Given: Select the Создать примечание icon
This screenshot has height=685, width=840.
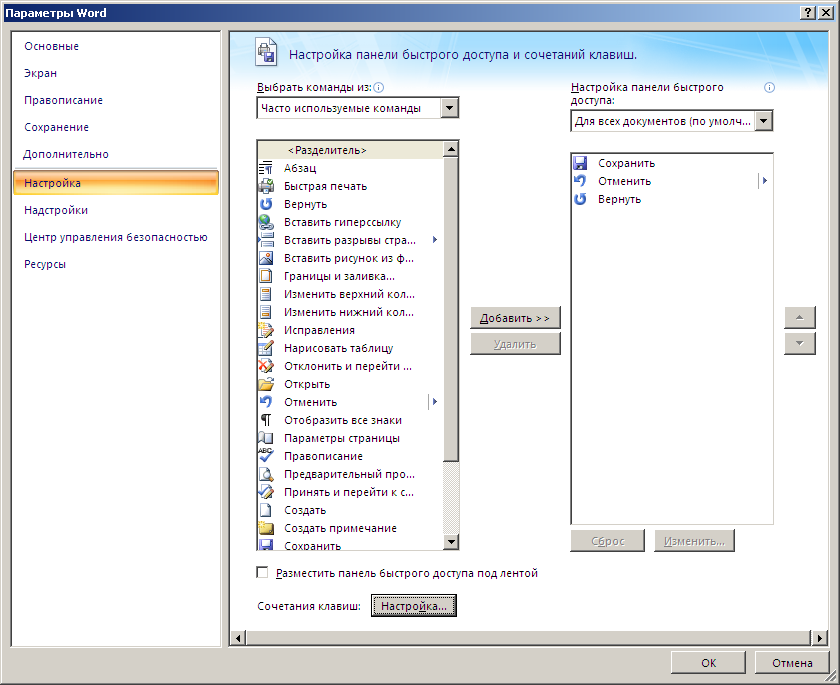Looking at the screenshot, I should pos(266,528).
